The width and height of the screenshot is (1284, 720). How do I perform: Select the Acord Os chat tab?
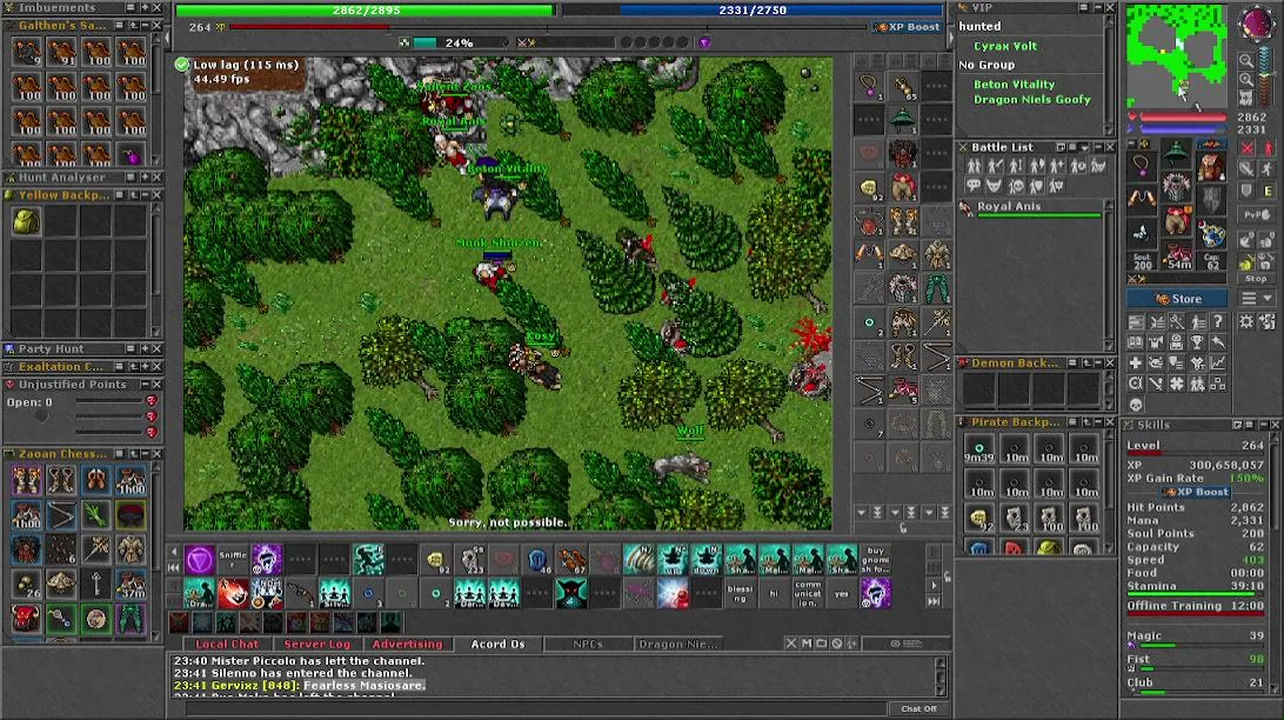[x=497, y=644]
